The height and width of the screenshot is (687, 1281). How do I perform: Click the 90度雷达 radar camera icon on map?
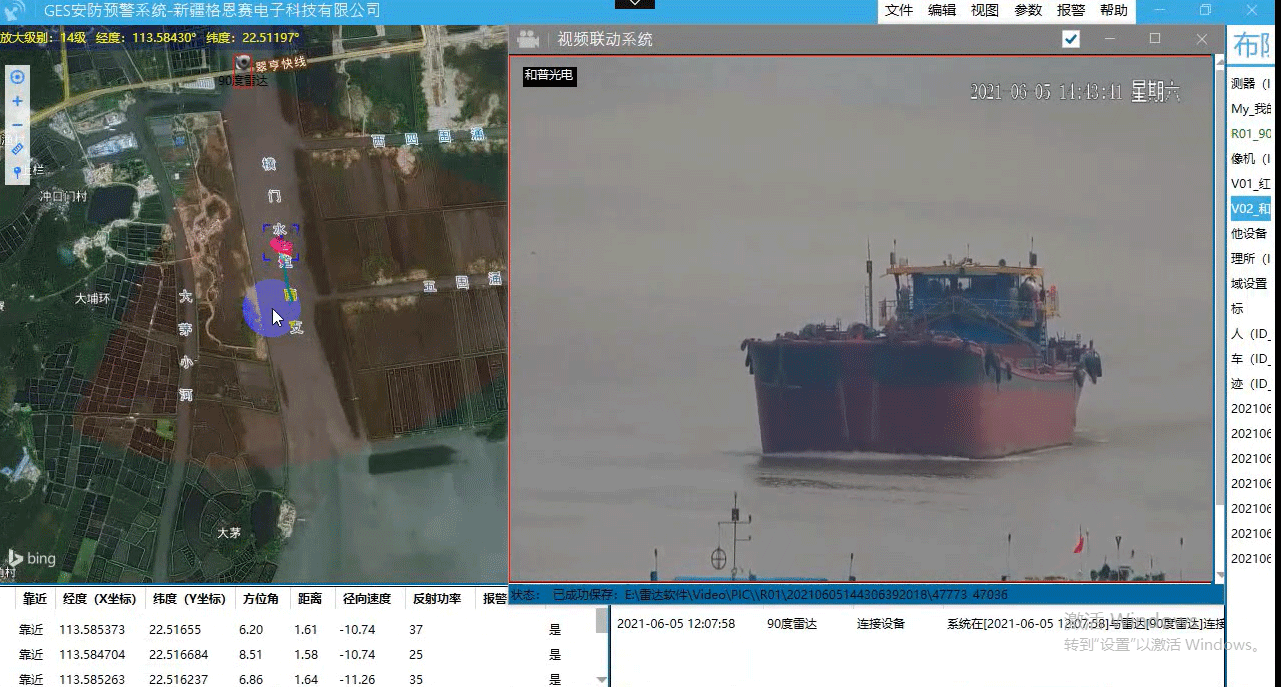pos(243,64)
